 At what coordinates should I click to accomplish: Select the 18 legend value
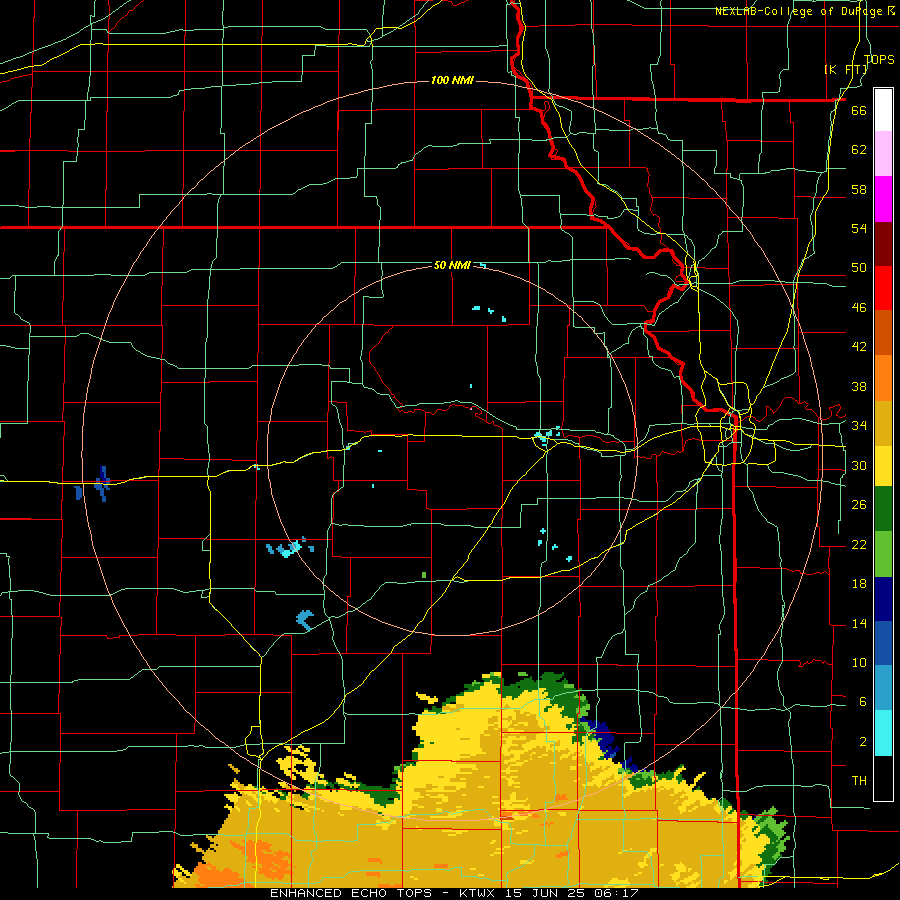tap(859, 584)
